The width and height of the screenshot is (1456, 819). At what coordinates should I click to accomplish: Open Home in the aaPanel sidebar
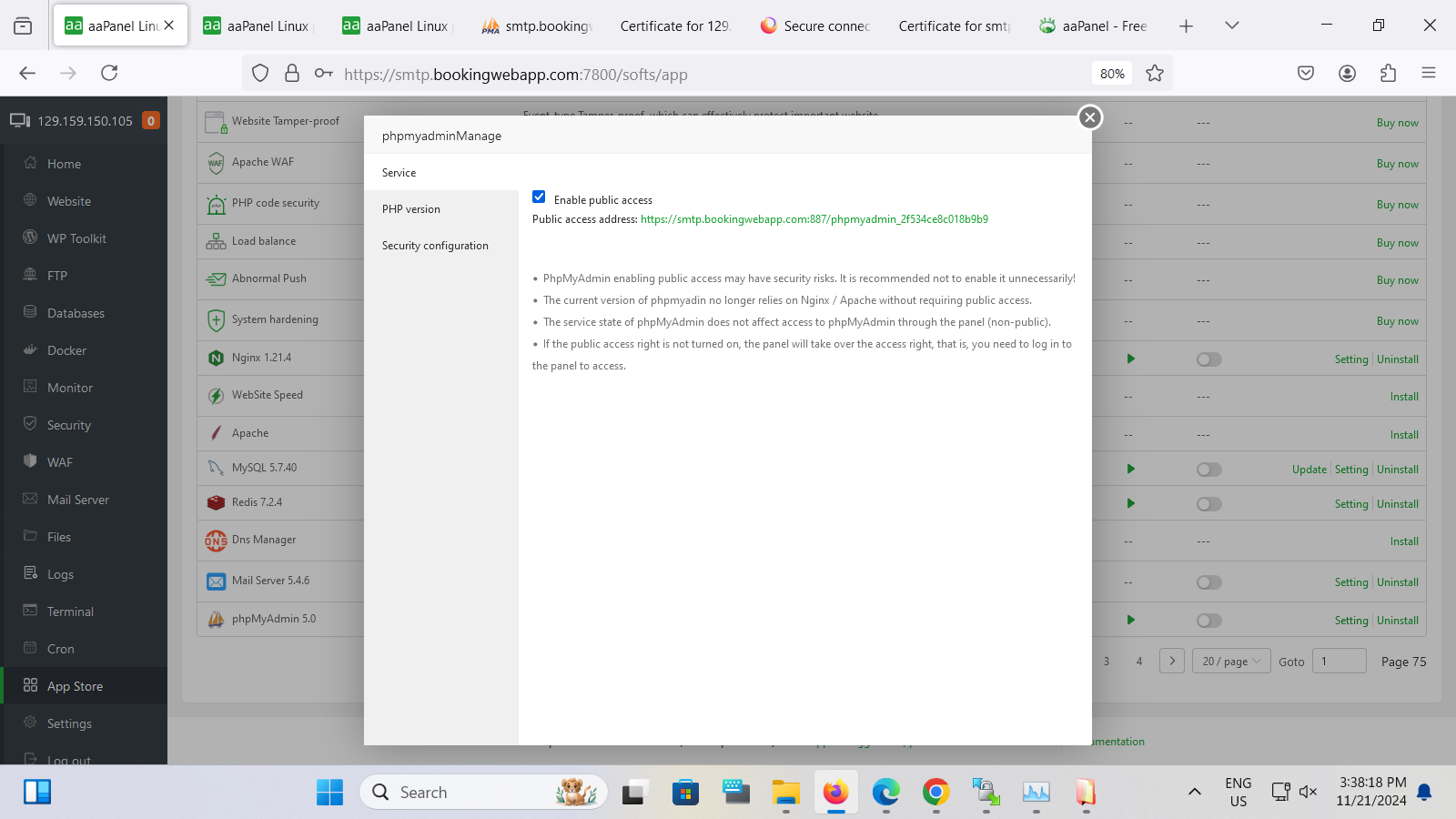point(84,164)
